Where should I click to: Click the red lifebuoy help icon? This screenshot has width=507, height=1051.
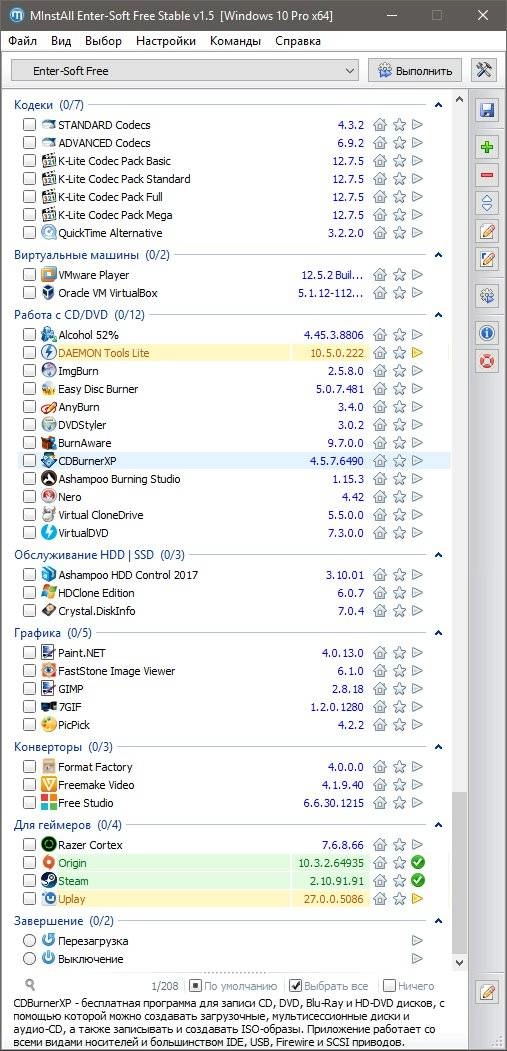click(x=487, y=361)
